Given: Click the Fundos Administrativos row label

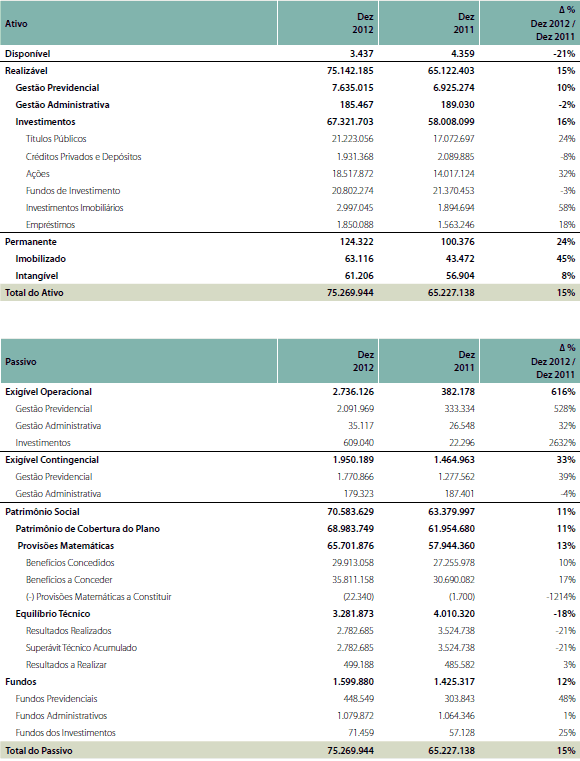Looking at the screenshot, I should 61,715.
